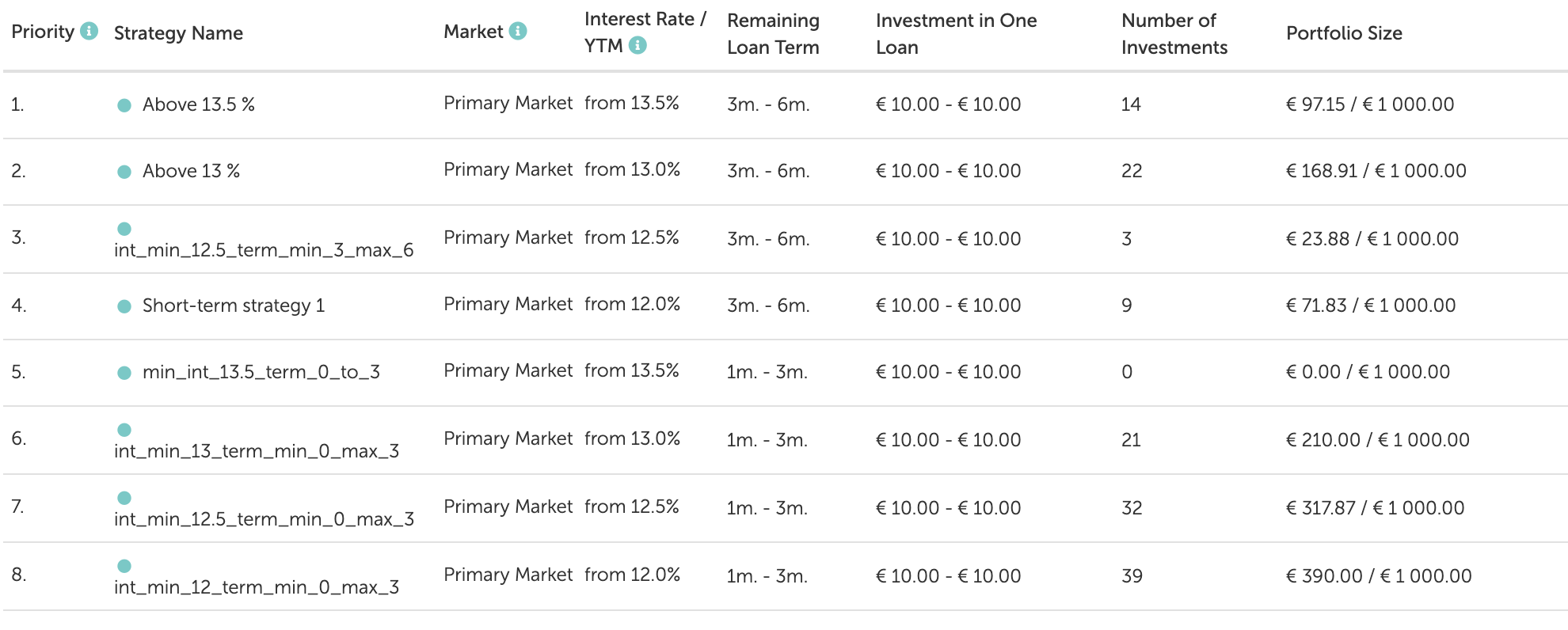Click the Portfolio Size column header

pyautogui.click(x=1344, y=33)
